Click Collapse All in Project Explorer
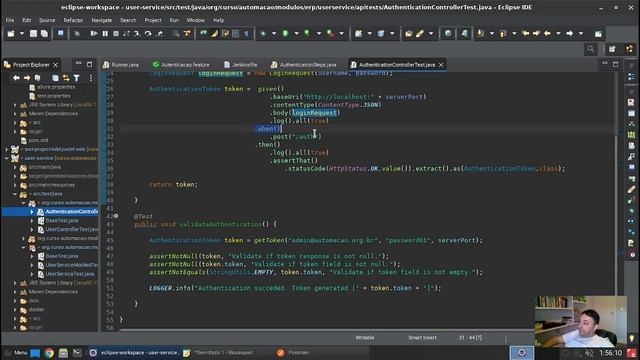 tap(55, 78)
